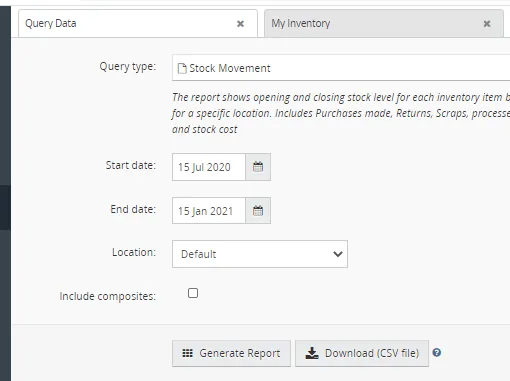The height and width of the screenshot is (381, 510).
Task: Click the report description italic text
Action: (x=341, y=113)
